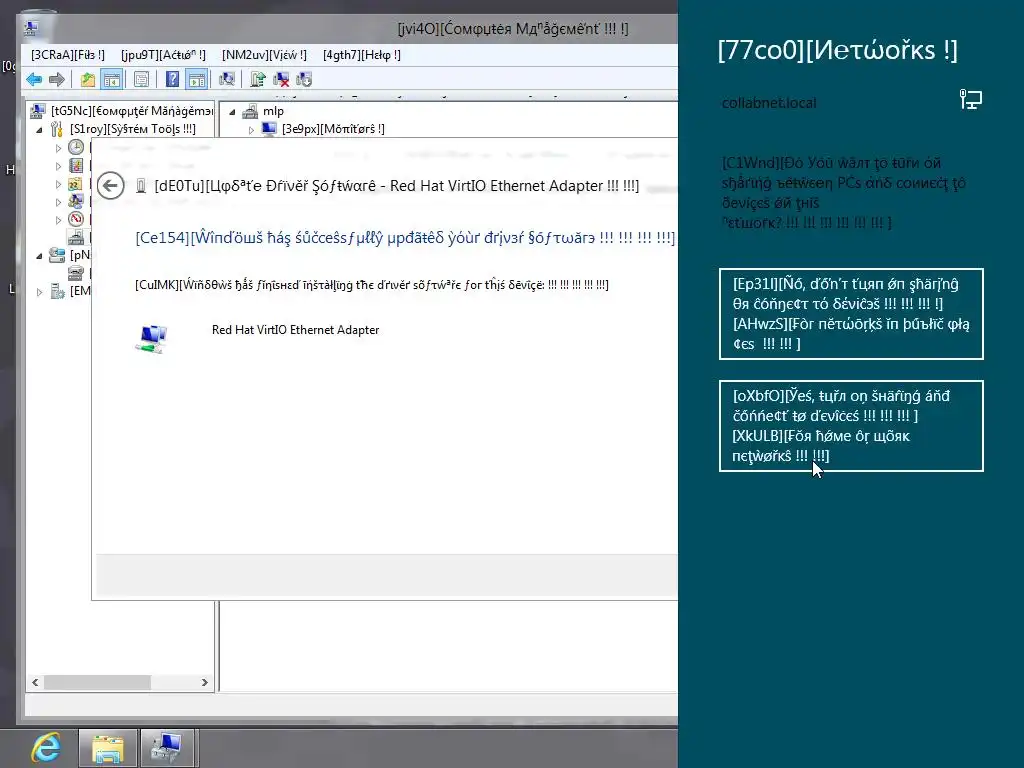Select the Disk Management icon in tree

(x=76, y=273)
